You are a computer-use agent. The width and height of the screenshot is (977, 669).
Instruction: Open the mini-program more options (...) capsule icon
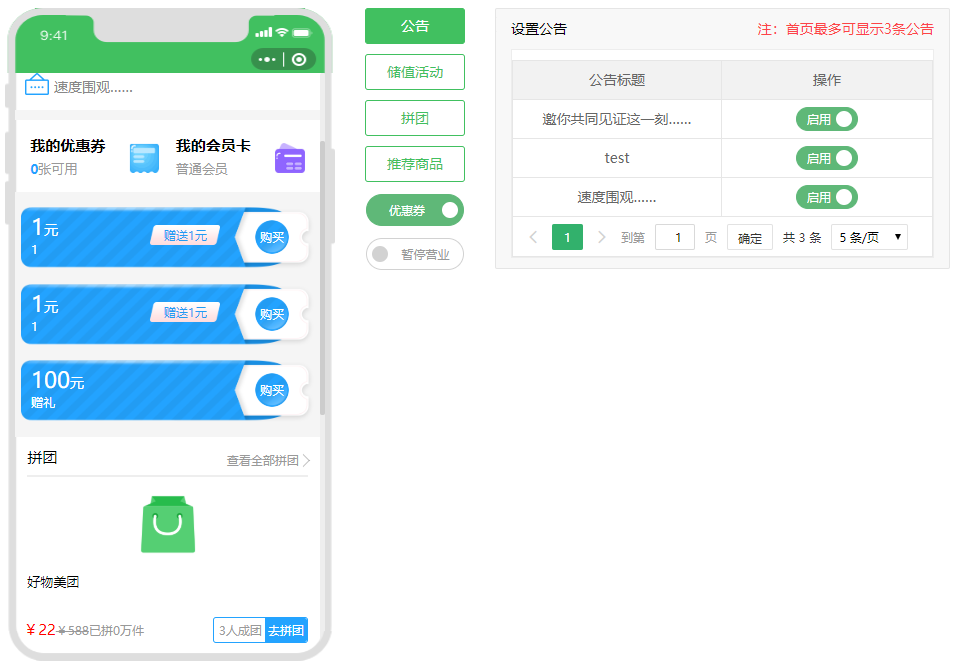pyautogui.click(x=265, y=59)
